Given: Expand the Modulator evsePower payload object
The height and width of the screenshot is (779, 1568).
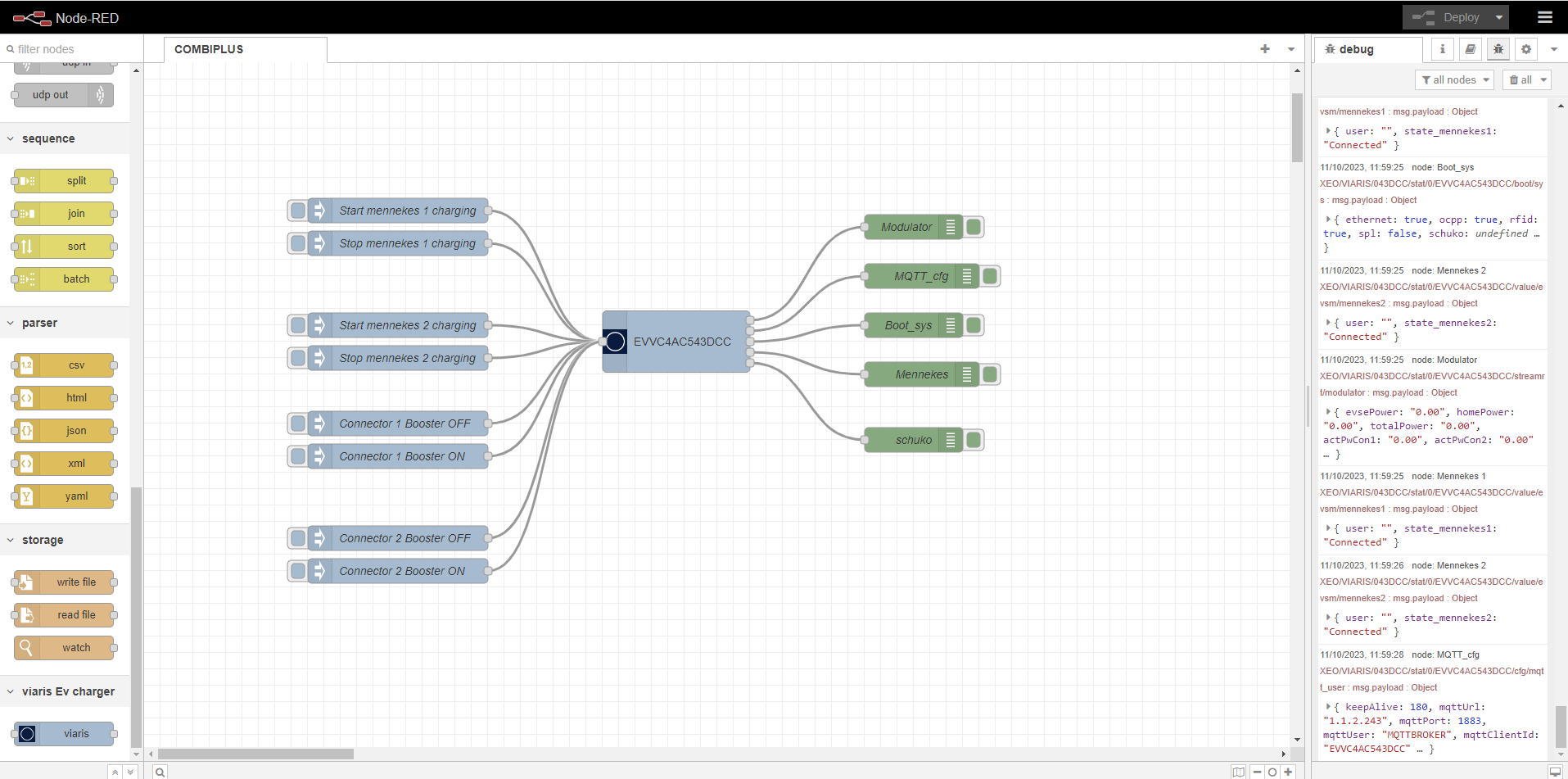Looking at the screenshot, I should pos(1328,412).
